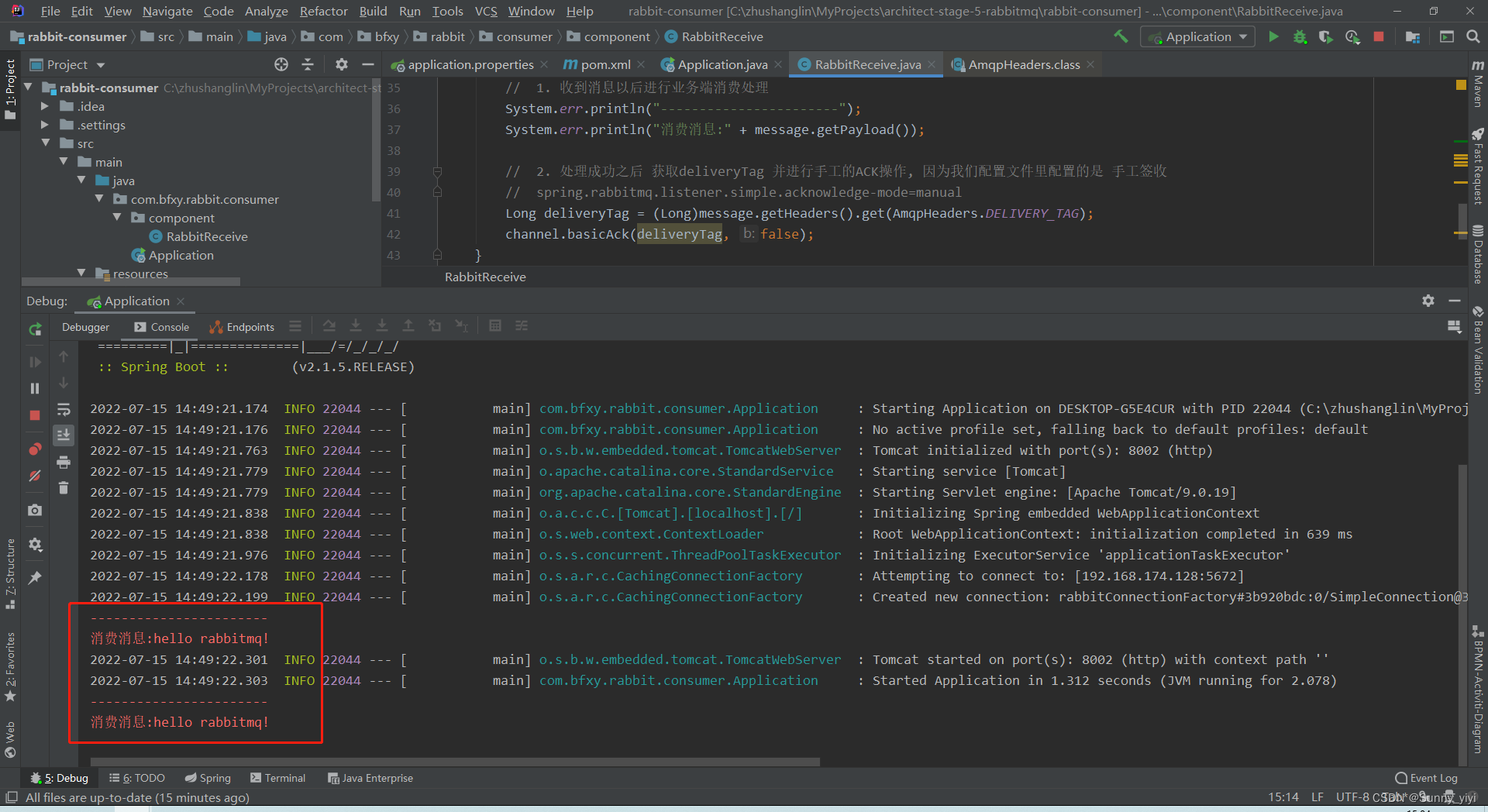This screenshot has width=1488, height=812.
Task: Hide the Project tool window
Action: 368,64
